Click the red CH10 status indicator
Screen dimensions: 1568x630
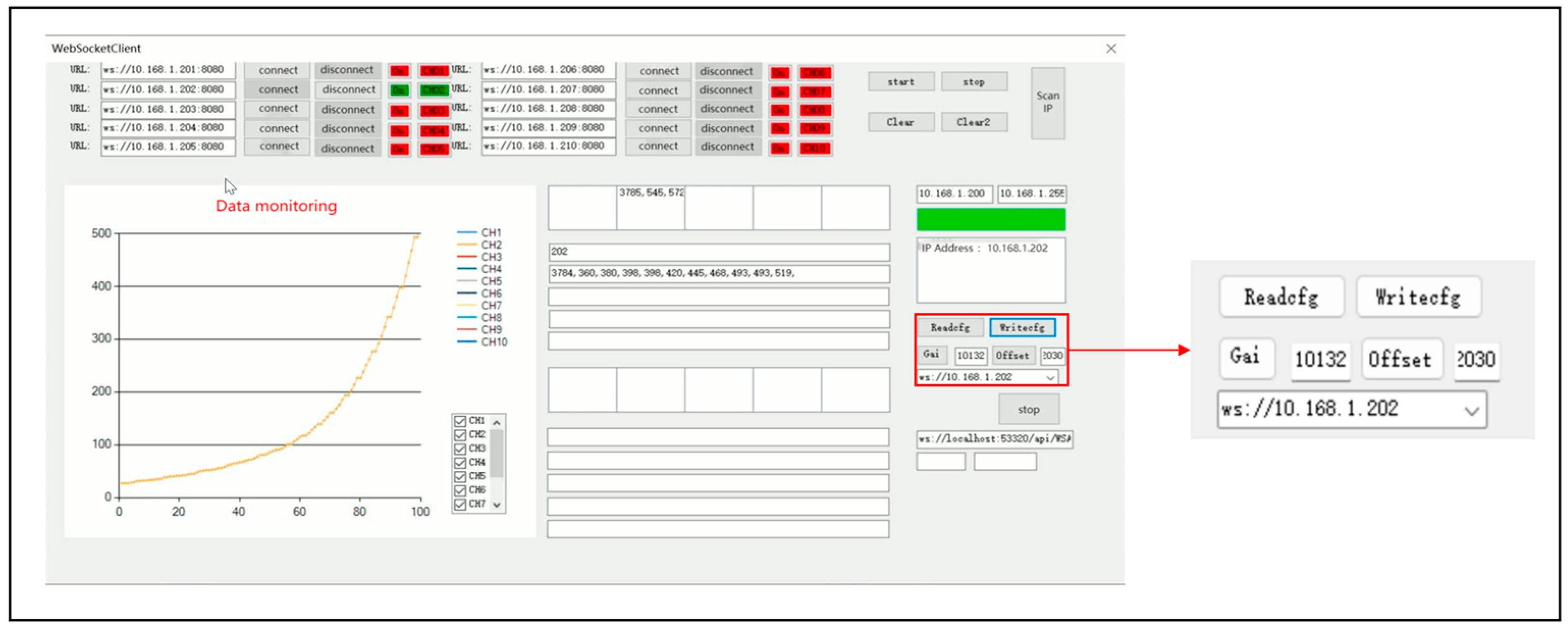point(815,148)
